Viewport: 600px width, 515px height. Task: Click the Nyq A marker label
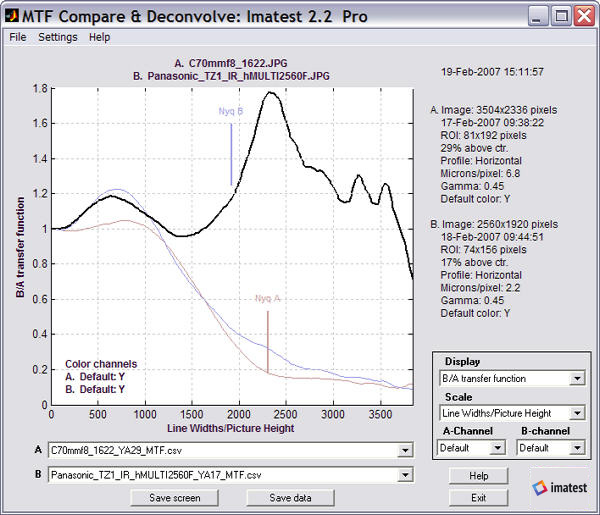[x=267, y=298]
